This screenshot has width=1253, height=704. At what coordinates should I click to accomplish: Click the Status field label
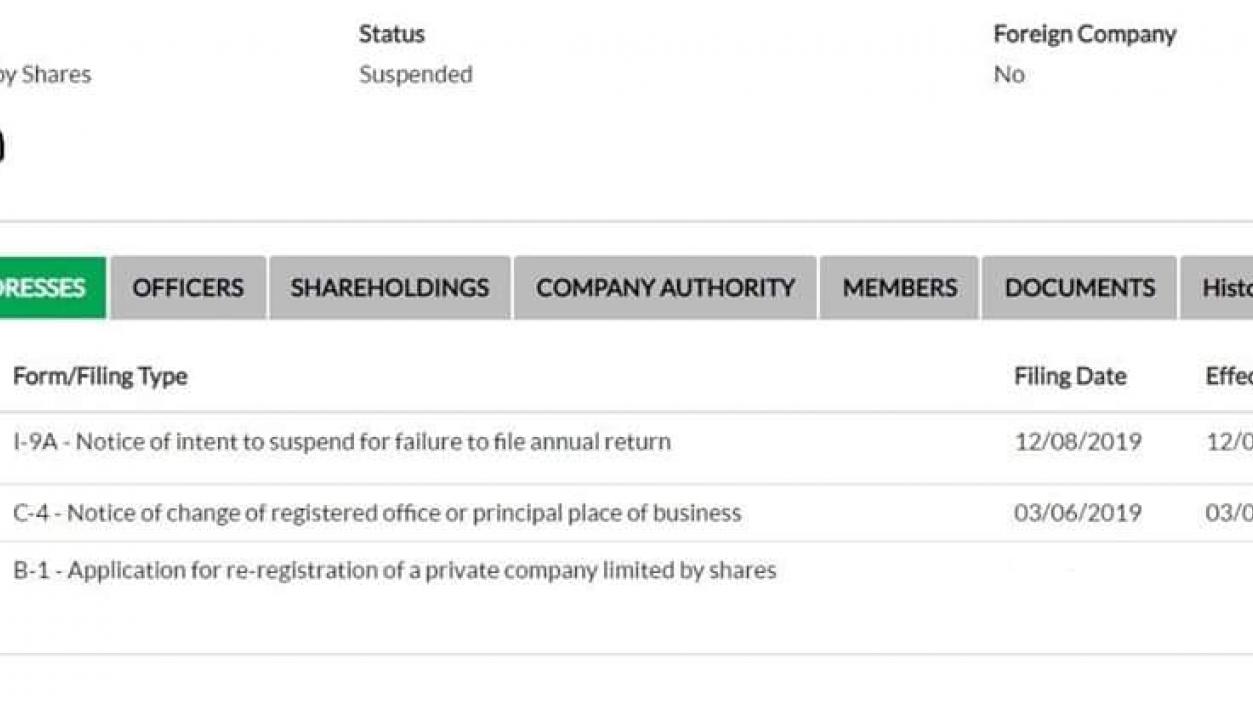392,34
